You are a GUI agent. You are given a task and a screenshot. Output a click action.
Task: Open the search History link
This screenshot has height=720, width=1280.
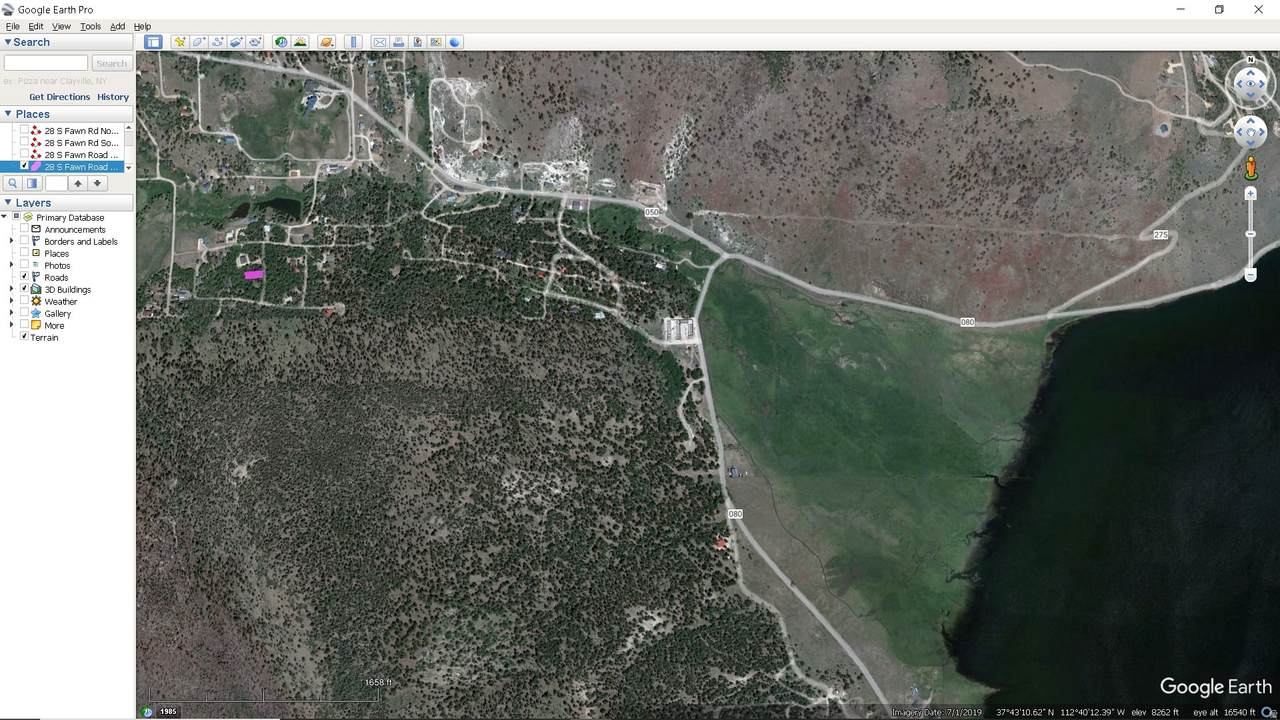tap(113, 97)
